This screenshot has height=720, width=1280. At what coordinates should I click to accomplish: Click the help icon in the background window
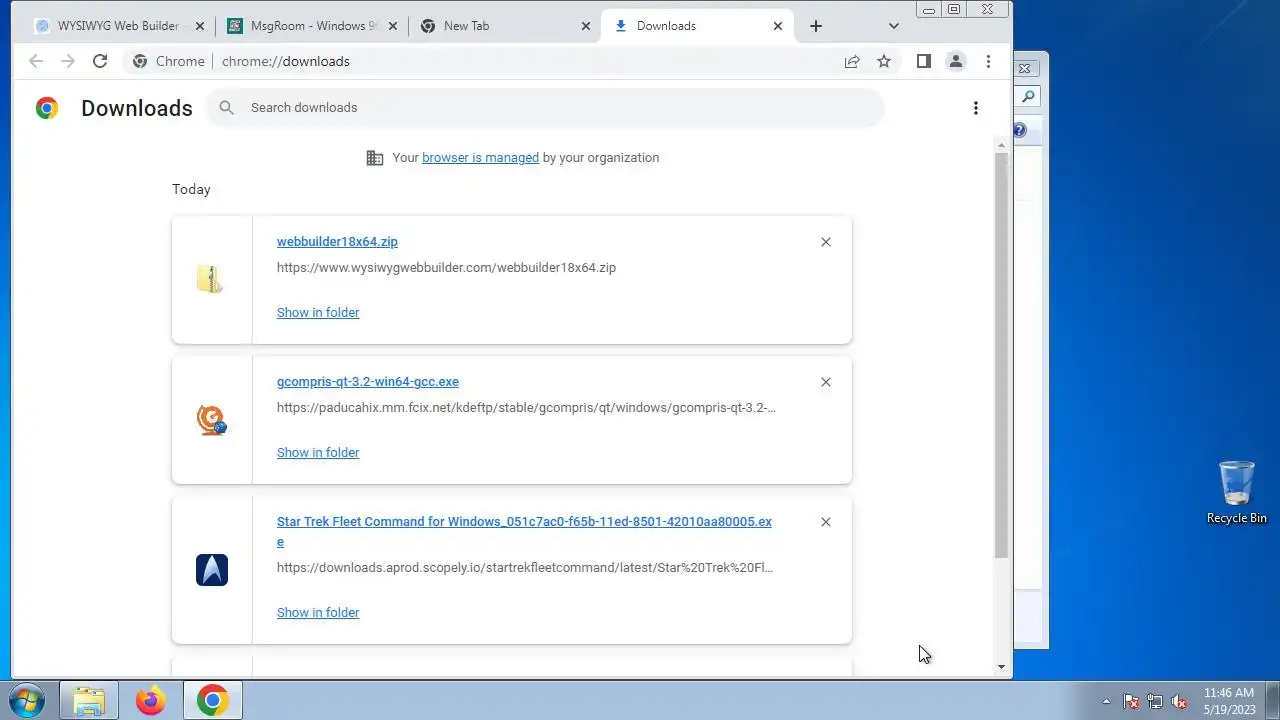pos(1019,131)
